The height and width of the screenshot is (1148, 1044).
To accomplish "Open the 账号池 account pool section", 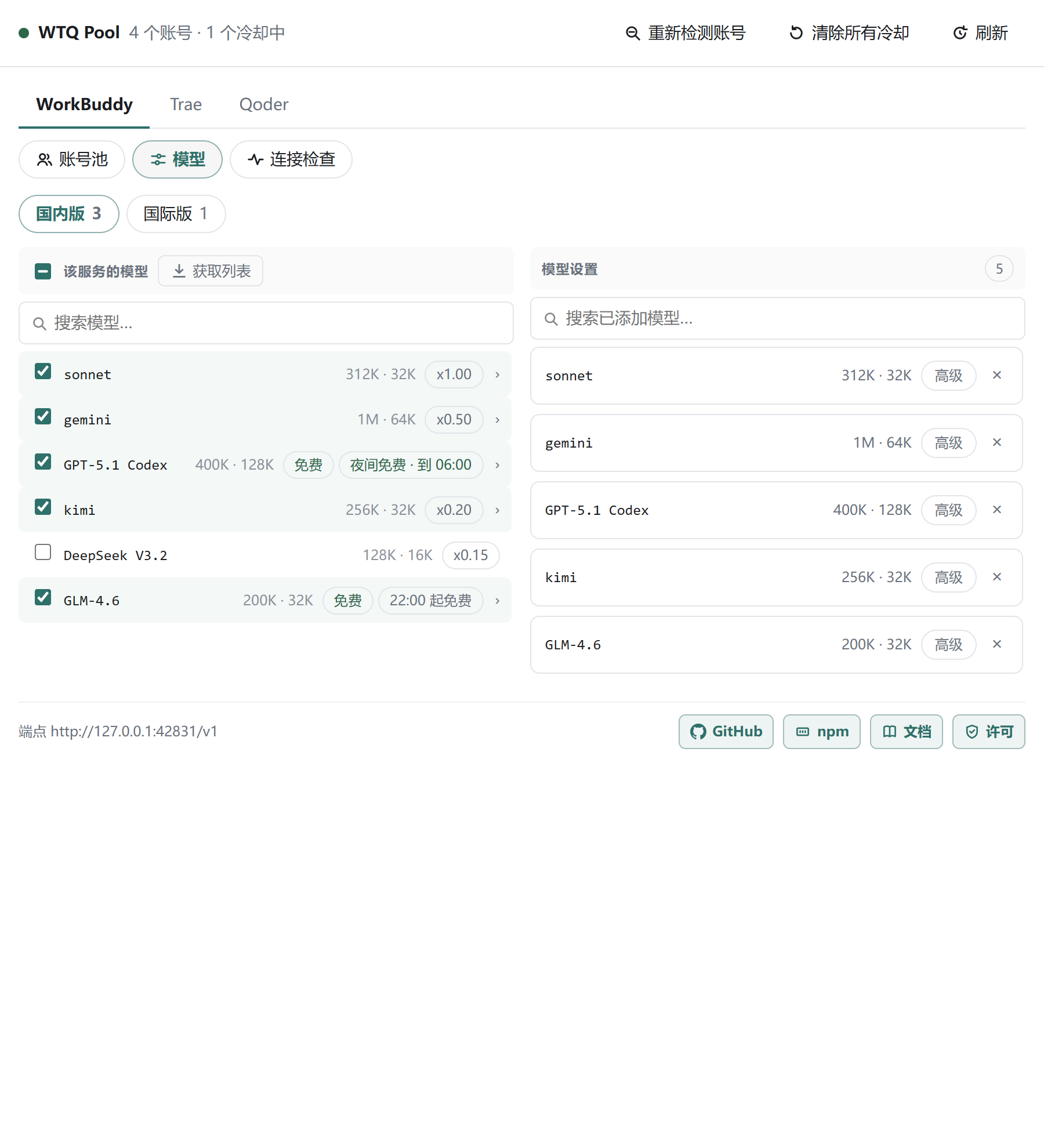I will pos(72,159).
